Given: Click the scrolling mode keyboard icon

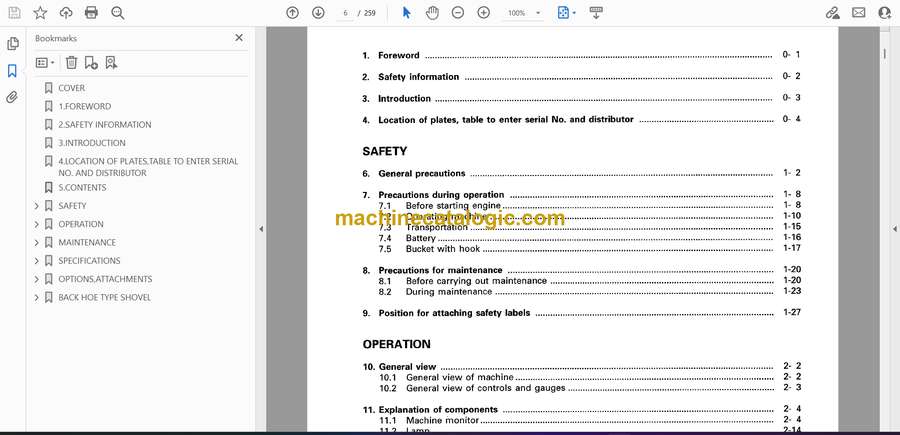Looking at the screenshot, I should point(596,13).
